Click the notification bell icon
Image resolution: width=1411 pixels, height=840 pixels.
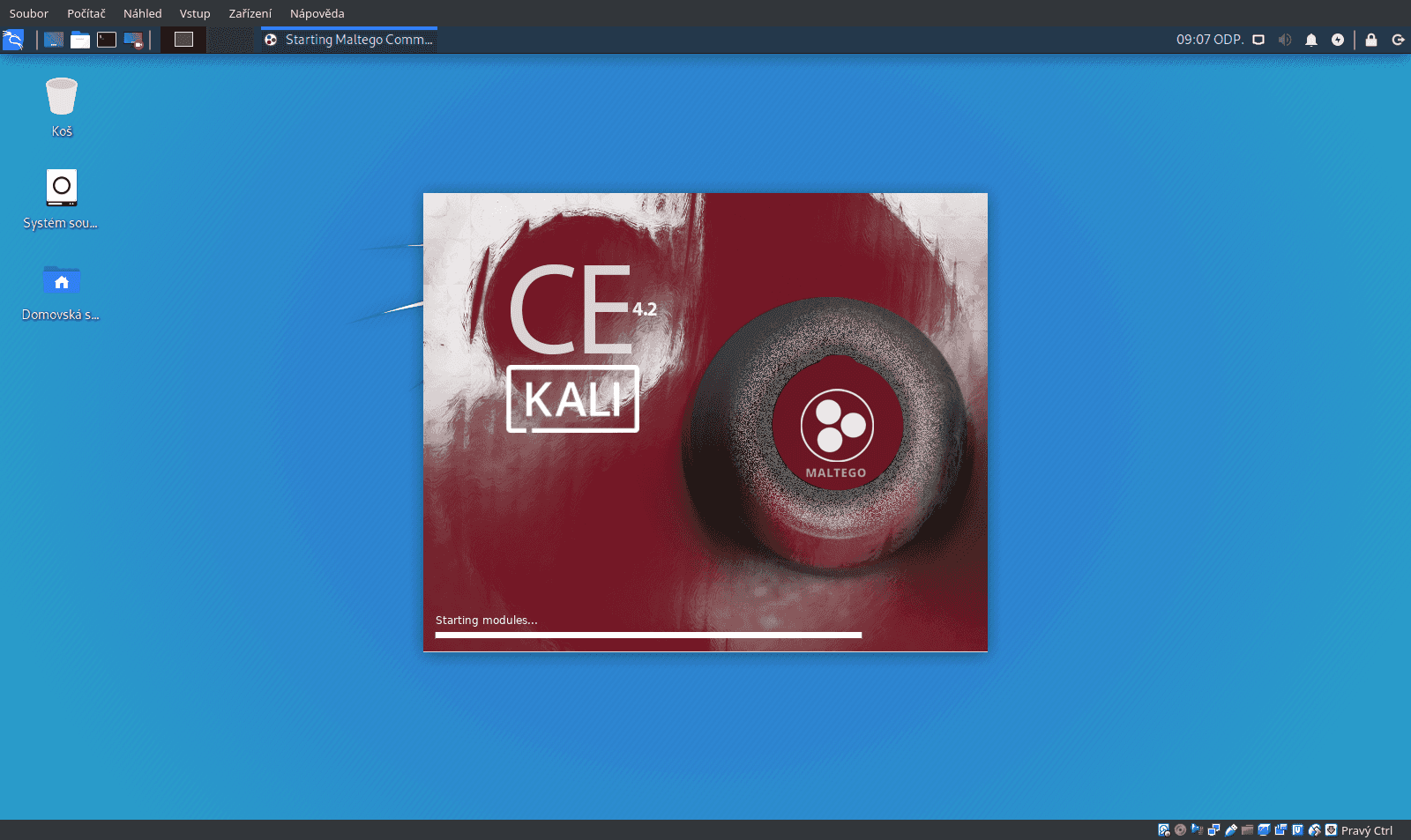coord(1311,39)
